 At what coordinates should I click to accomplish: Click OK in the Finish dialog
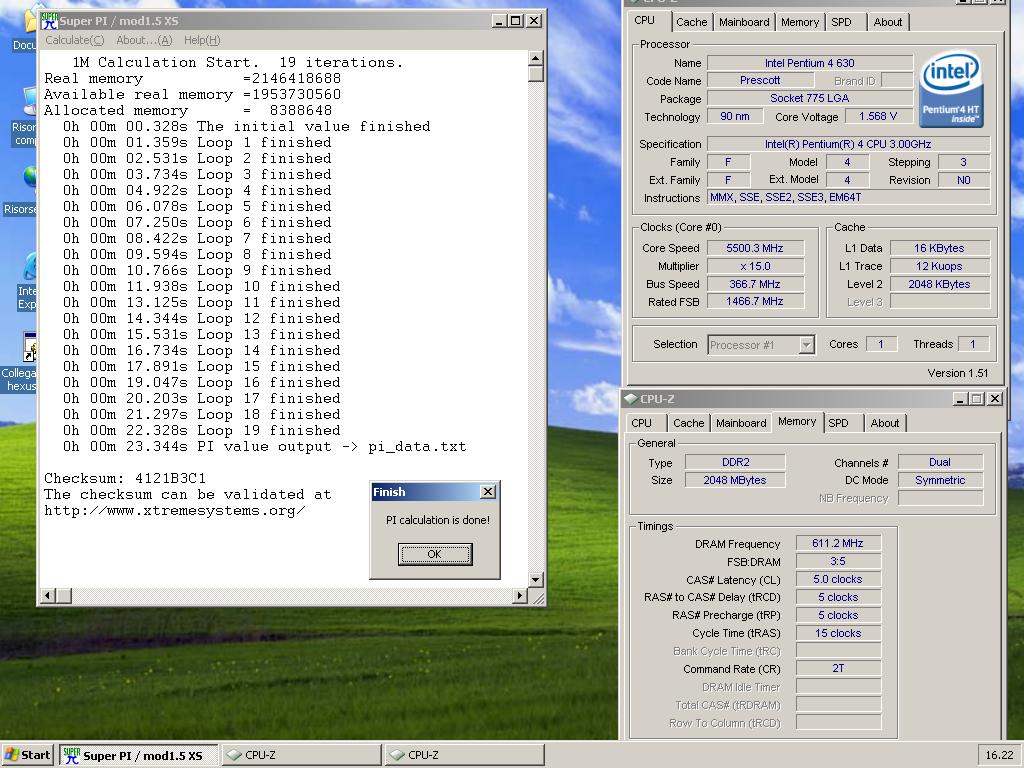click(x=435, y=554)
